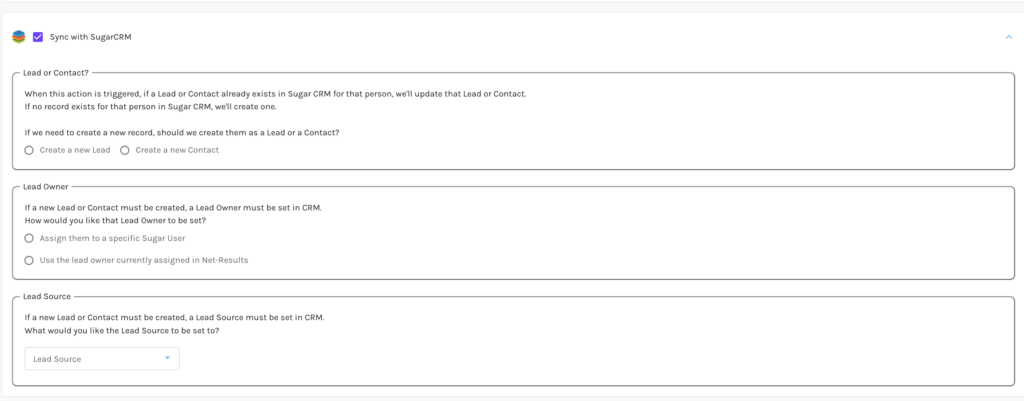The height and width of the screenshot is (401, 1024).
Task: Click the 'Create a new Contact' label text
Action: coord(177,150)
